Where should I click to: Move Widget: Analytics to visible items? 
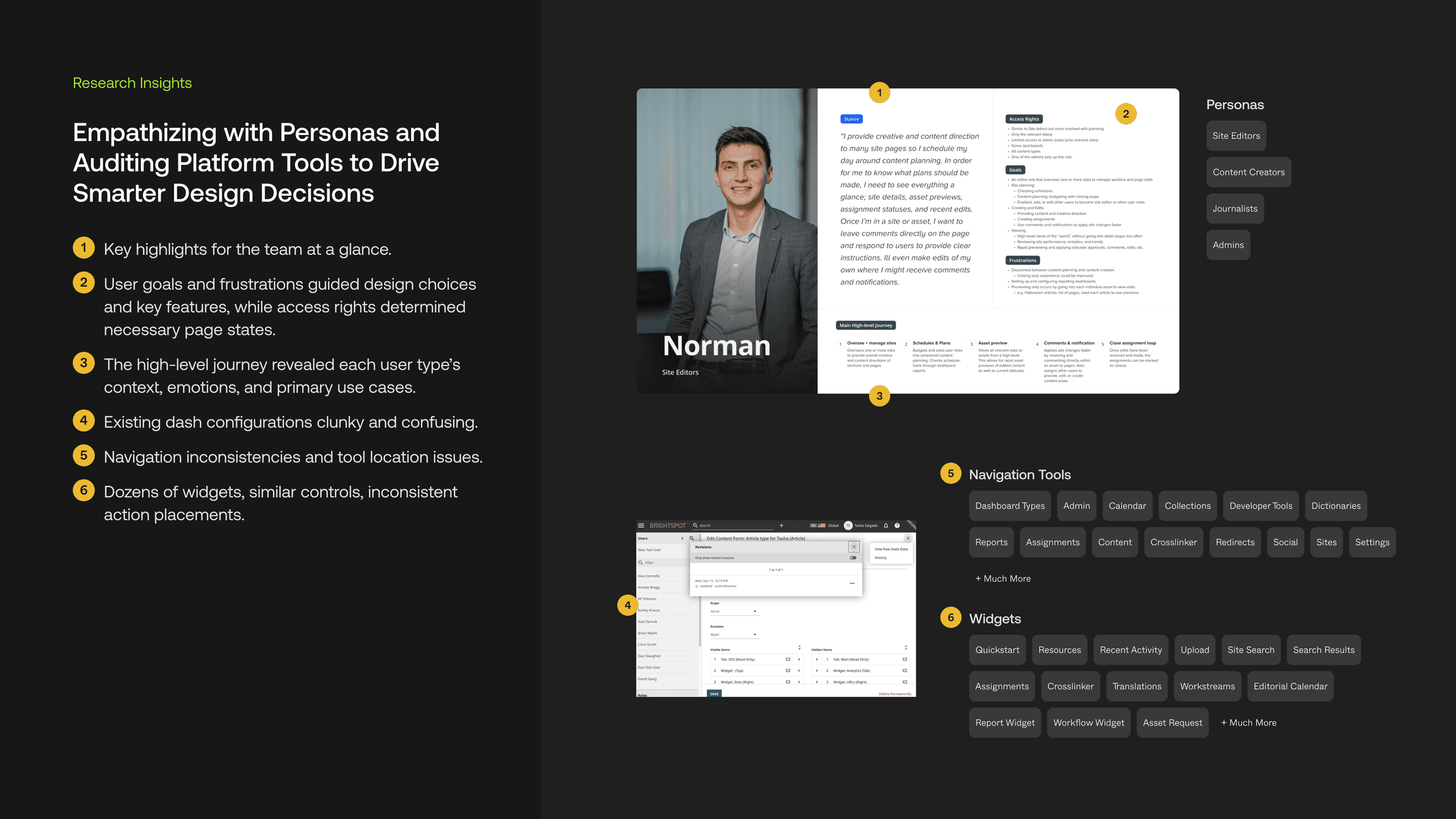coord(816,670)
